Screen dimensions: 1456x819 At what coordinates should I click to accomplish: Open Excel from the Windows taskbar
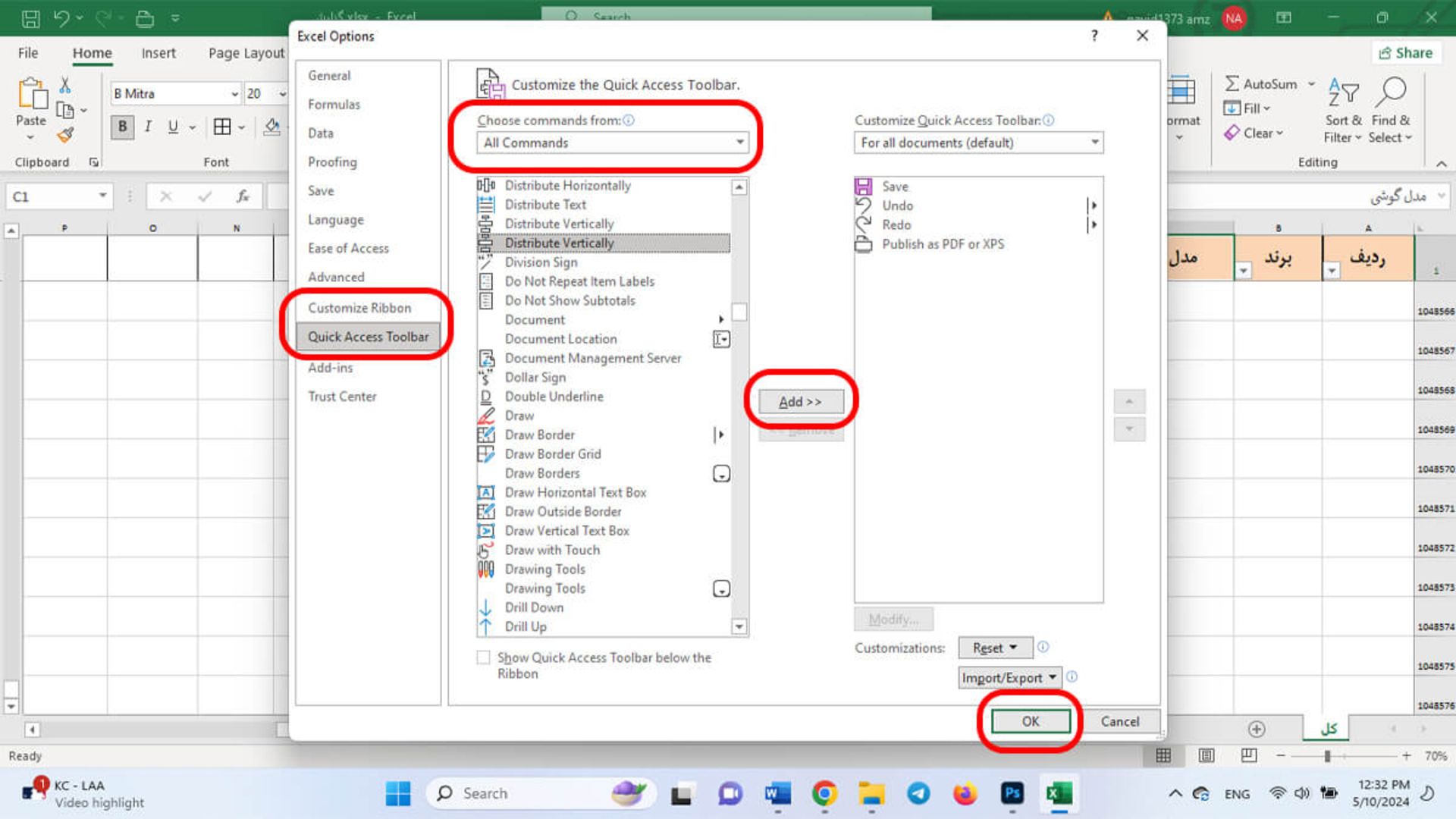[x=1059, y=793]
